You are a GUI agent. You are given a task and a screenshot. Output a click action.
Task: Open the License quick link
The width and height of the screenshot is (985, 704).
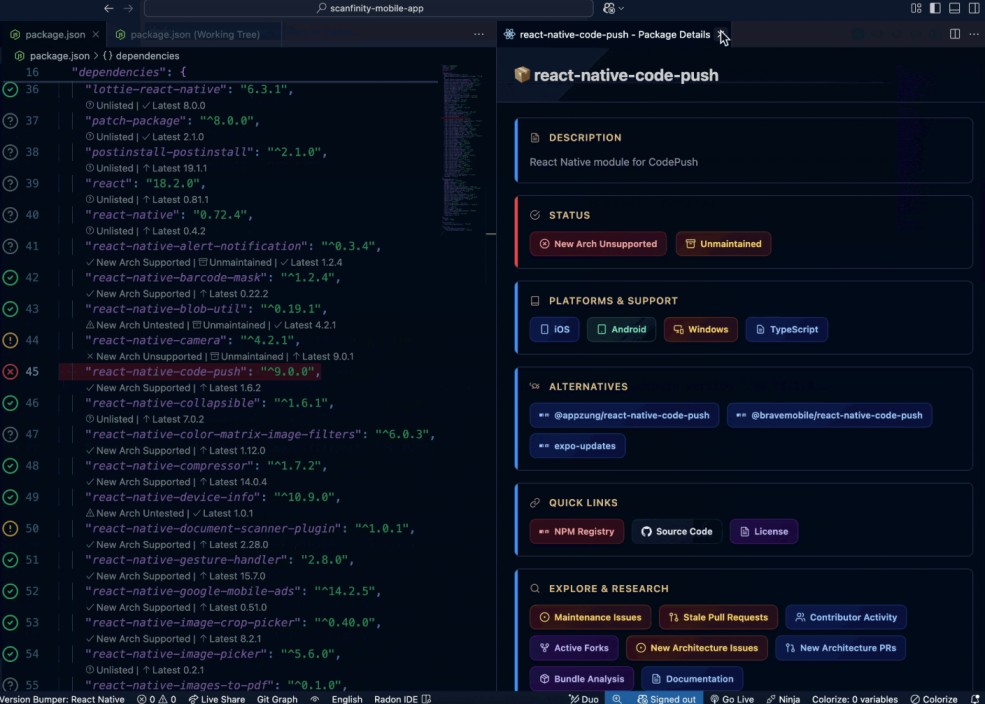point(764,531)
